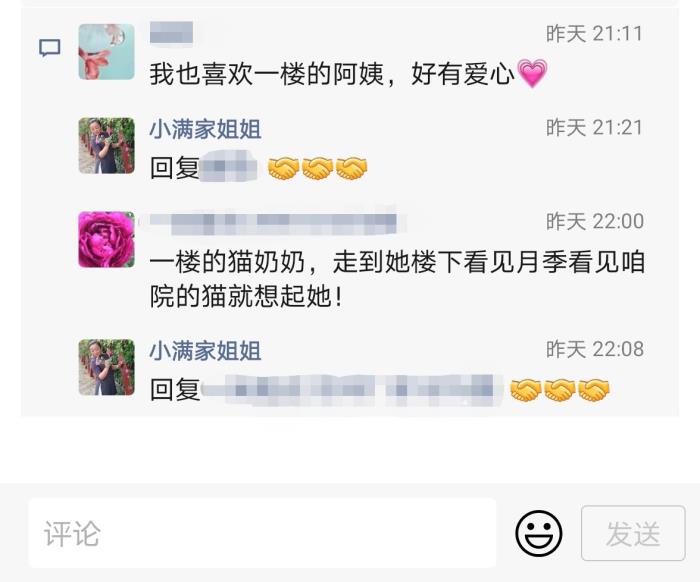Viewport: 700px width, 582px height.
Task: Tap the pink rose avatar
Action: 107,240
